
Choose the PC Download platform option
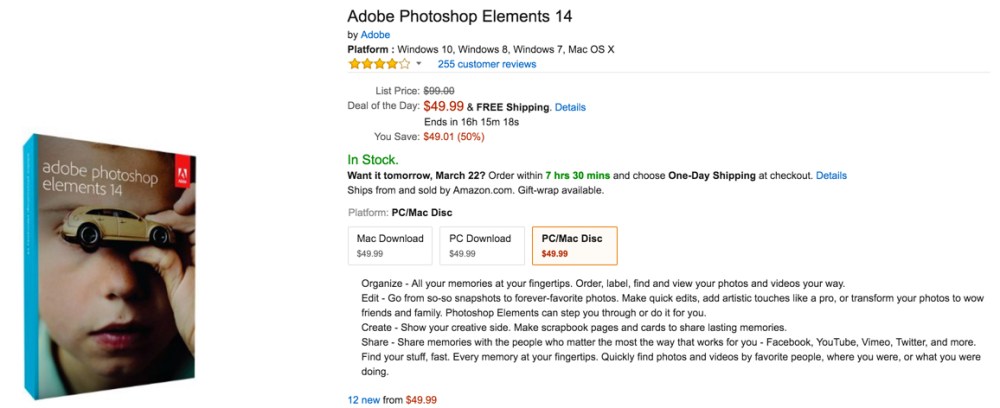pos(480,245)
